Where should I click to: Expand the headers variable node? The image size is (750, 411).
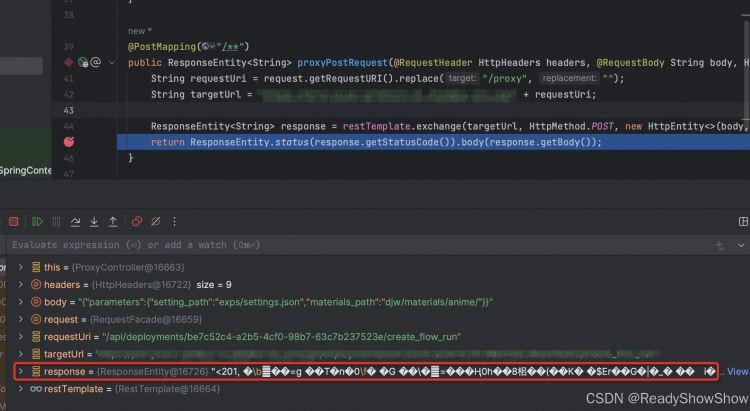coord(21,284)
